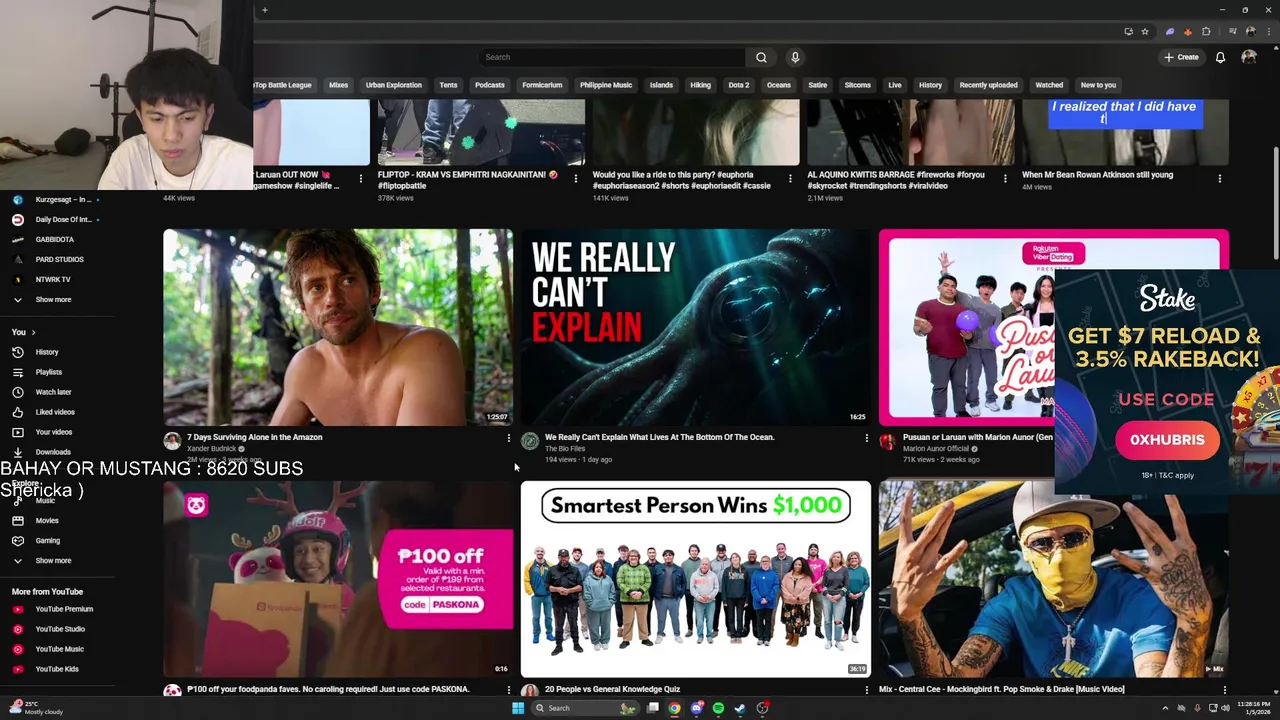Viewport: 1280px width, 720px height.
Task: Click the install app icon in address bar
Action: point(1129,31)
